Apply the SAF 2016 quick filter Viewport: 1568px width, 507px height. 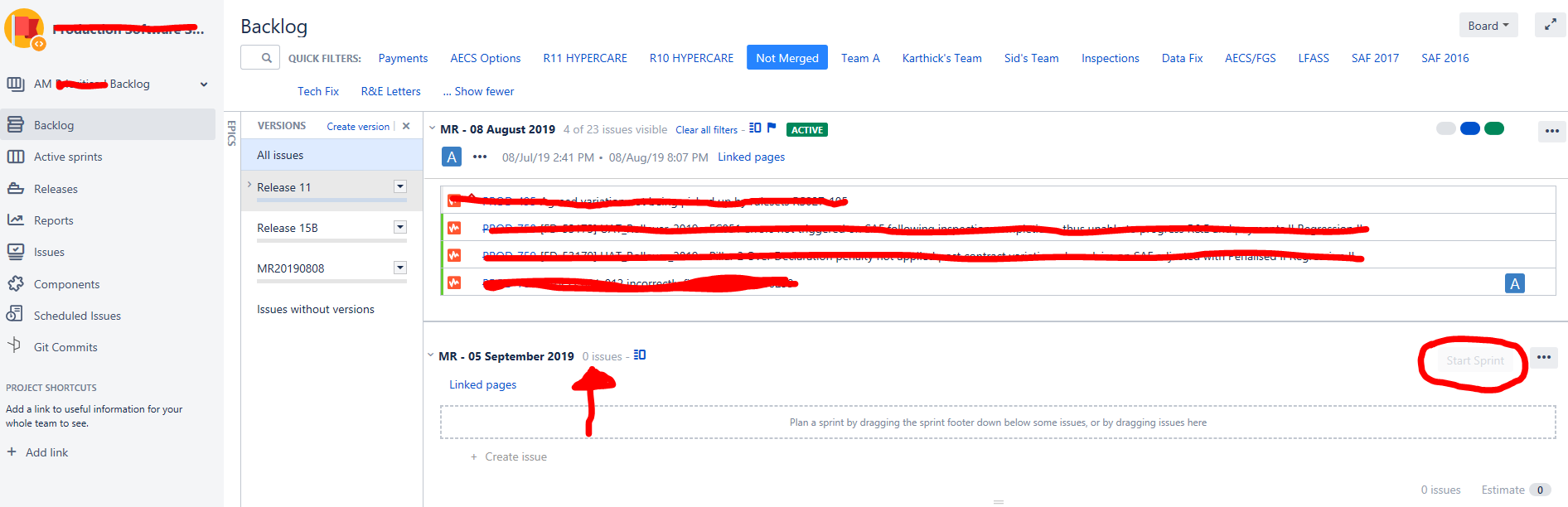click(x=1445, y=58)
